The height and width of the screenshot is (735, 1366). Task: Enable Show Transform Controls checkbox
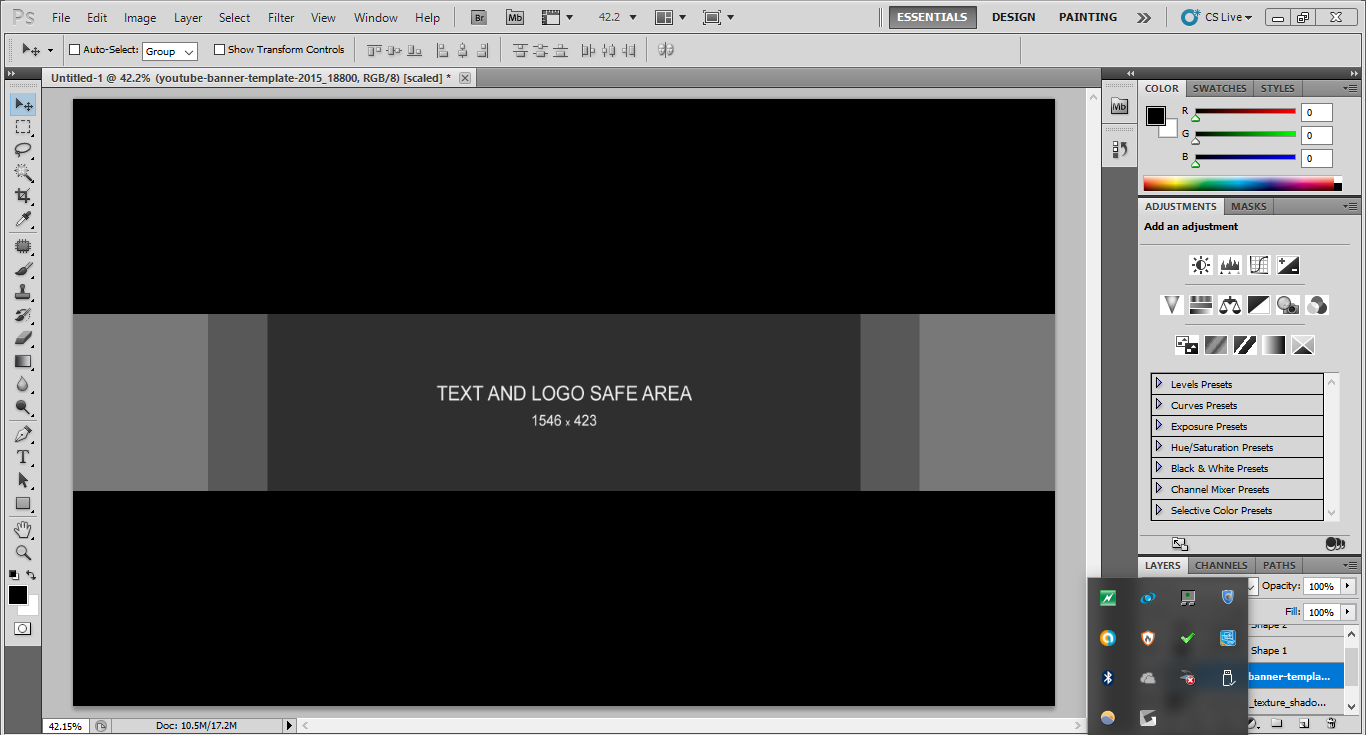pos(219,49)
